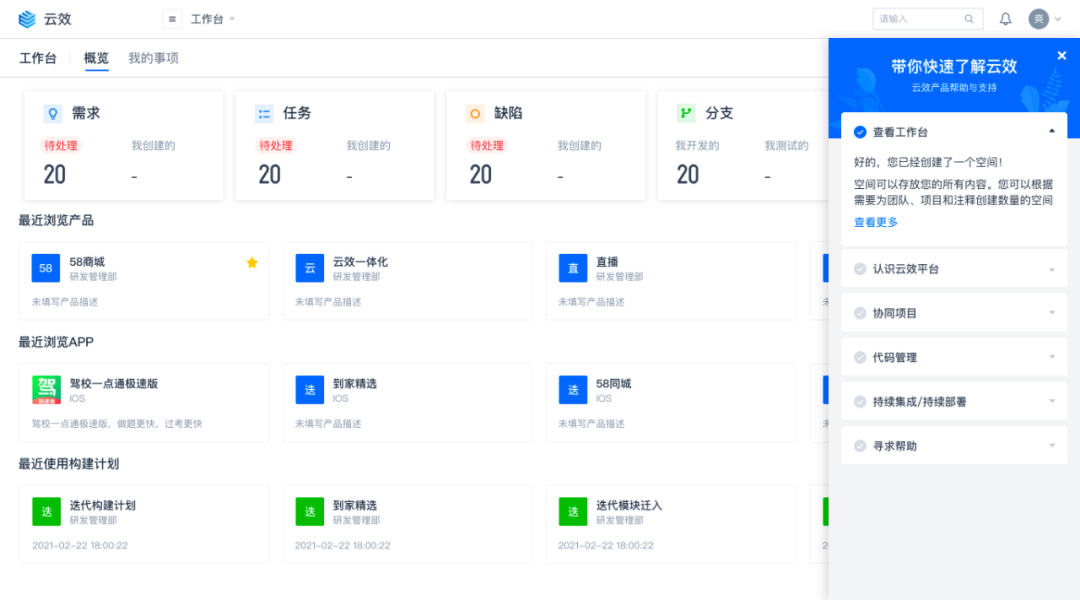Click the blue icon of 到家精选 app

tap(309, 390)
